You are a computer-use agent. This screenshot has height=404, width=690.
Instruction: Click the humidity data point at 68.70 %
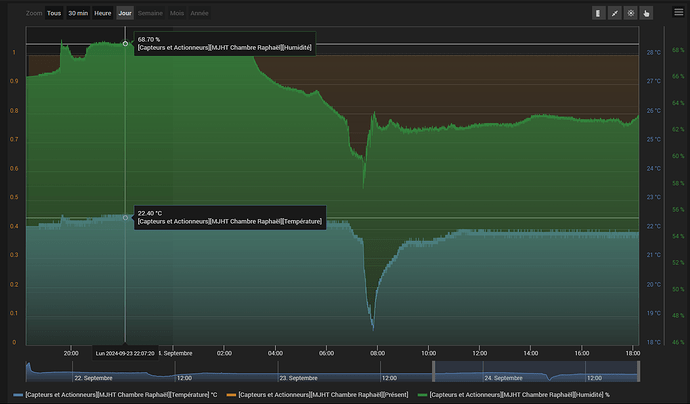pyautogui.click(x=125, y=43)
